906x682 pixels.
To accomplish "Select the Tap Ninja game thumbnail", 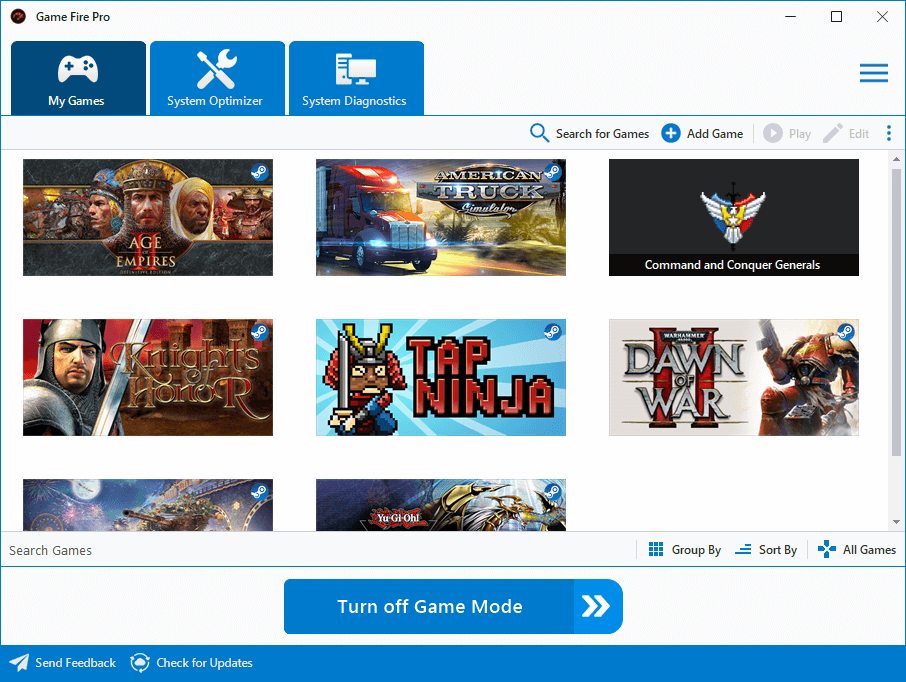I will pyautogui.click(x=440, y=378).
